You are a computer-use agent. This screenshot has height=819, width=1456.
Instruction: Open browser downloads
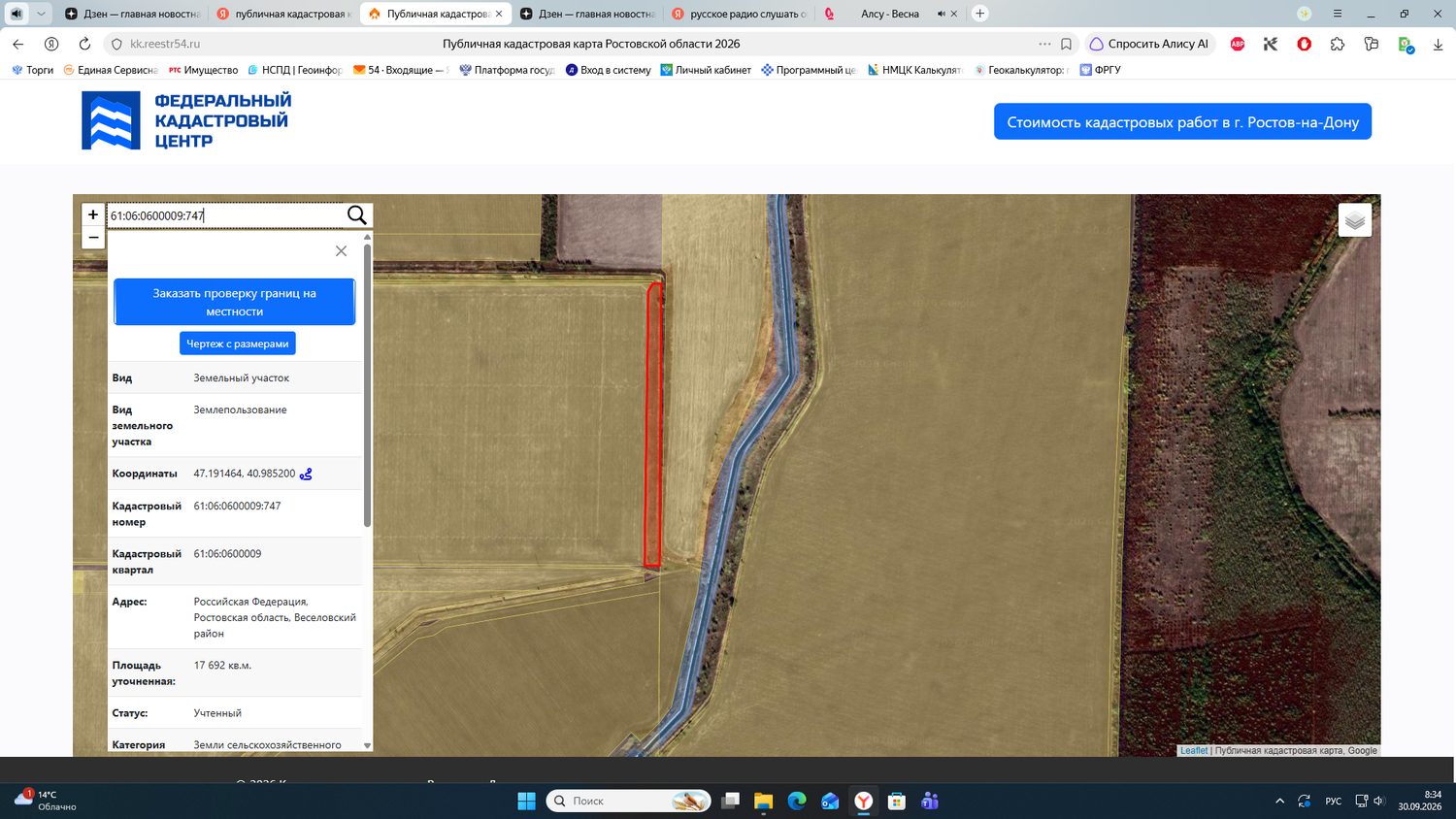1438,44
